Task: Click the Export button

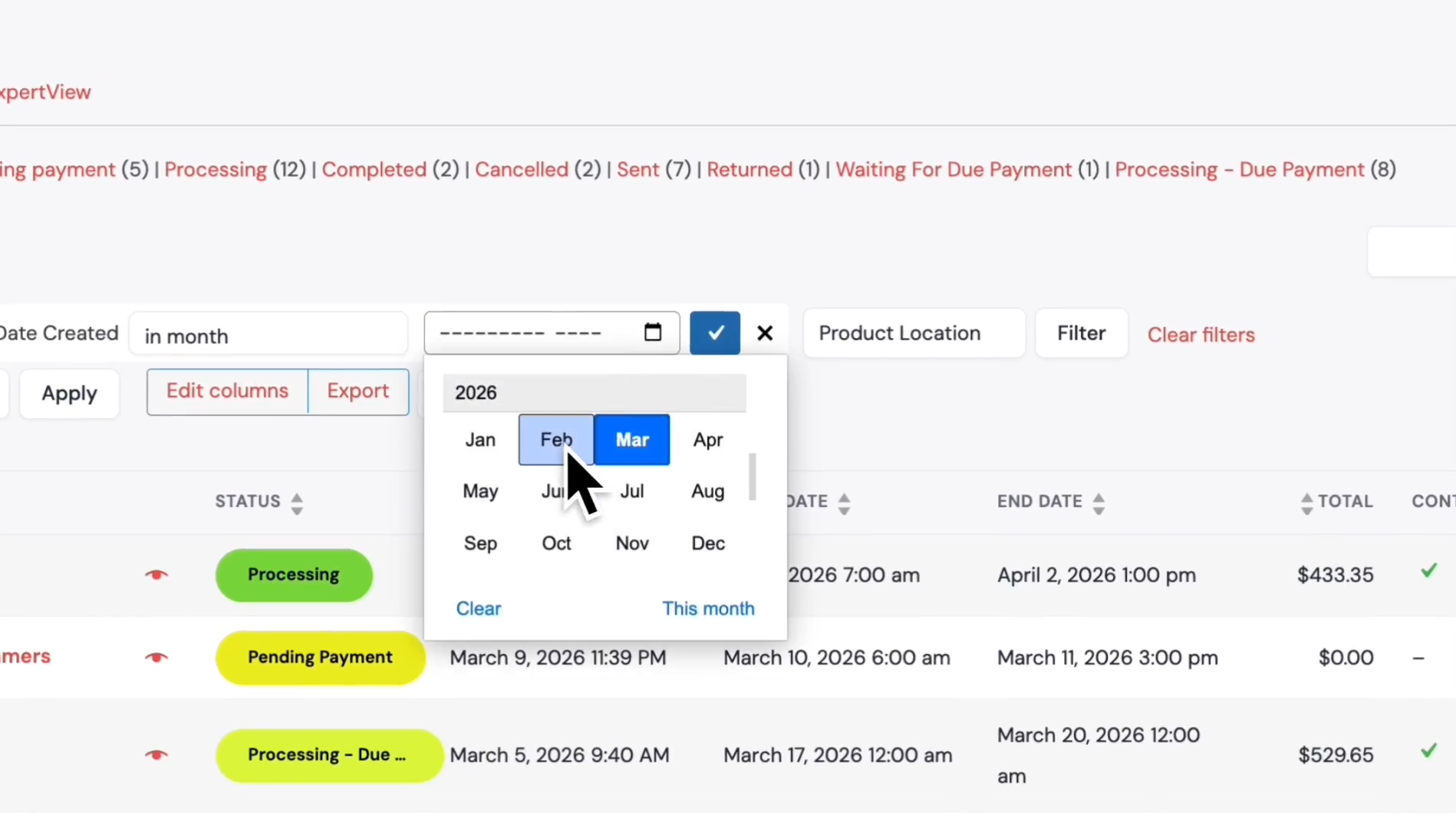Action: tap(358, 391)
